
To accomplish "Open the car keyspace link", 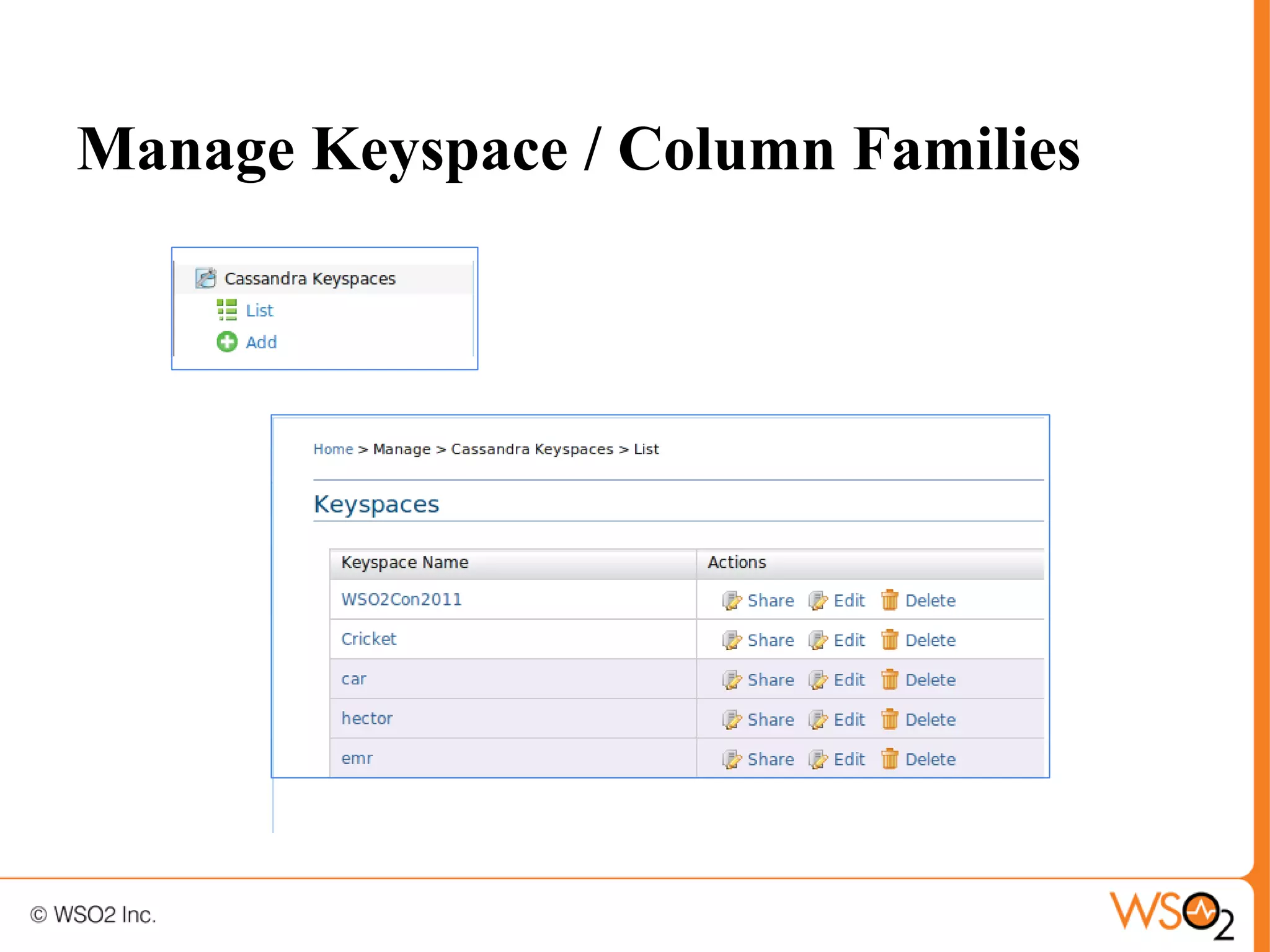I will pyautogui.click(x=353, y=679).
